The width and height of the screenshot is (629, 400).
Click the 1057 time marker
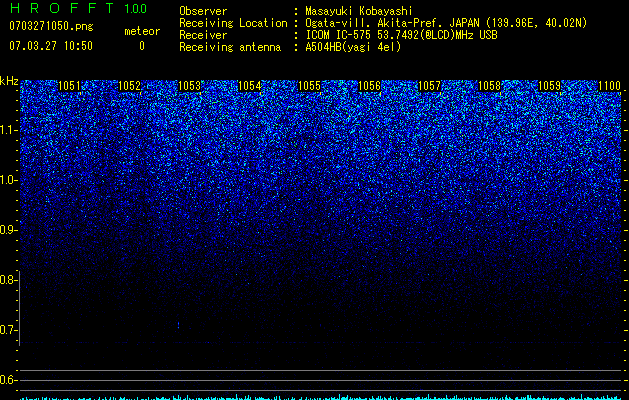pyautogui.click(x=430, y=86)
